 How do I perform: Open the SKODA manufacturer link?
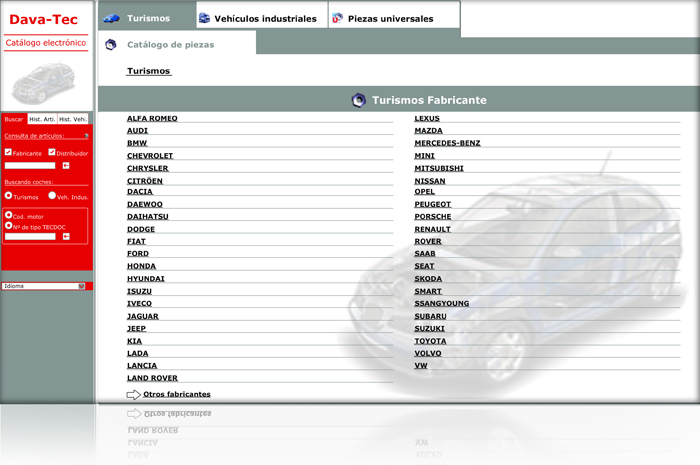(x=428, y=278)
